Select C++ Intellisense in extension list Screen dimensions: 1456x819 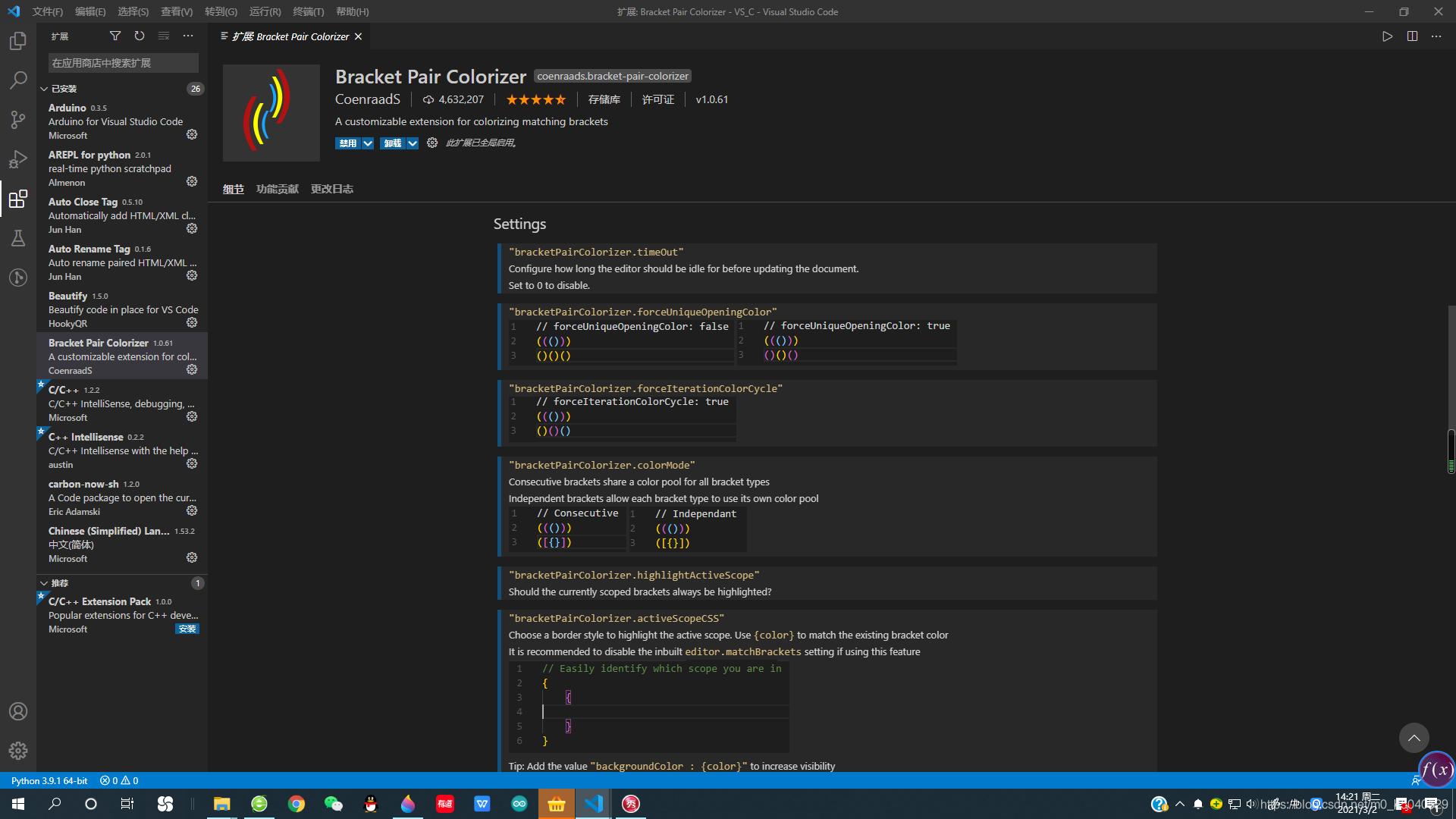pos(122,450)
